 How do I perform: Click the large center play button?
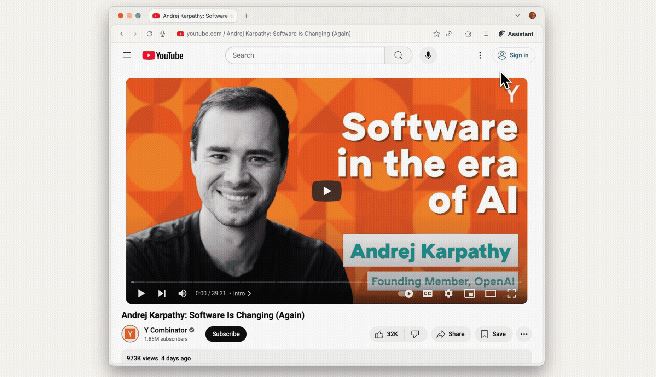pyautogui.click(x=327, y=191)
